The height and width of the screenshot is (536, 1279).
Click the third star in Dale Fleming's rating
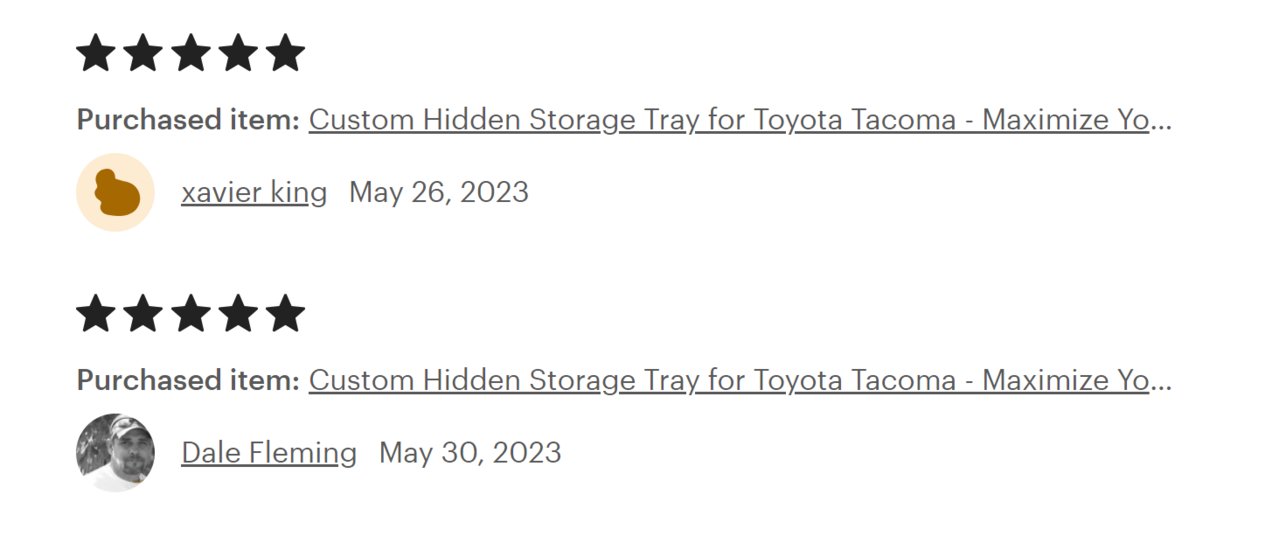pos(190,313)
